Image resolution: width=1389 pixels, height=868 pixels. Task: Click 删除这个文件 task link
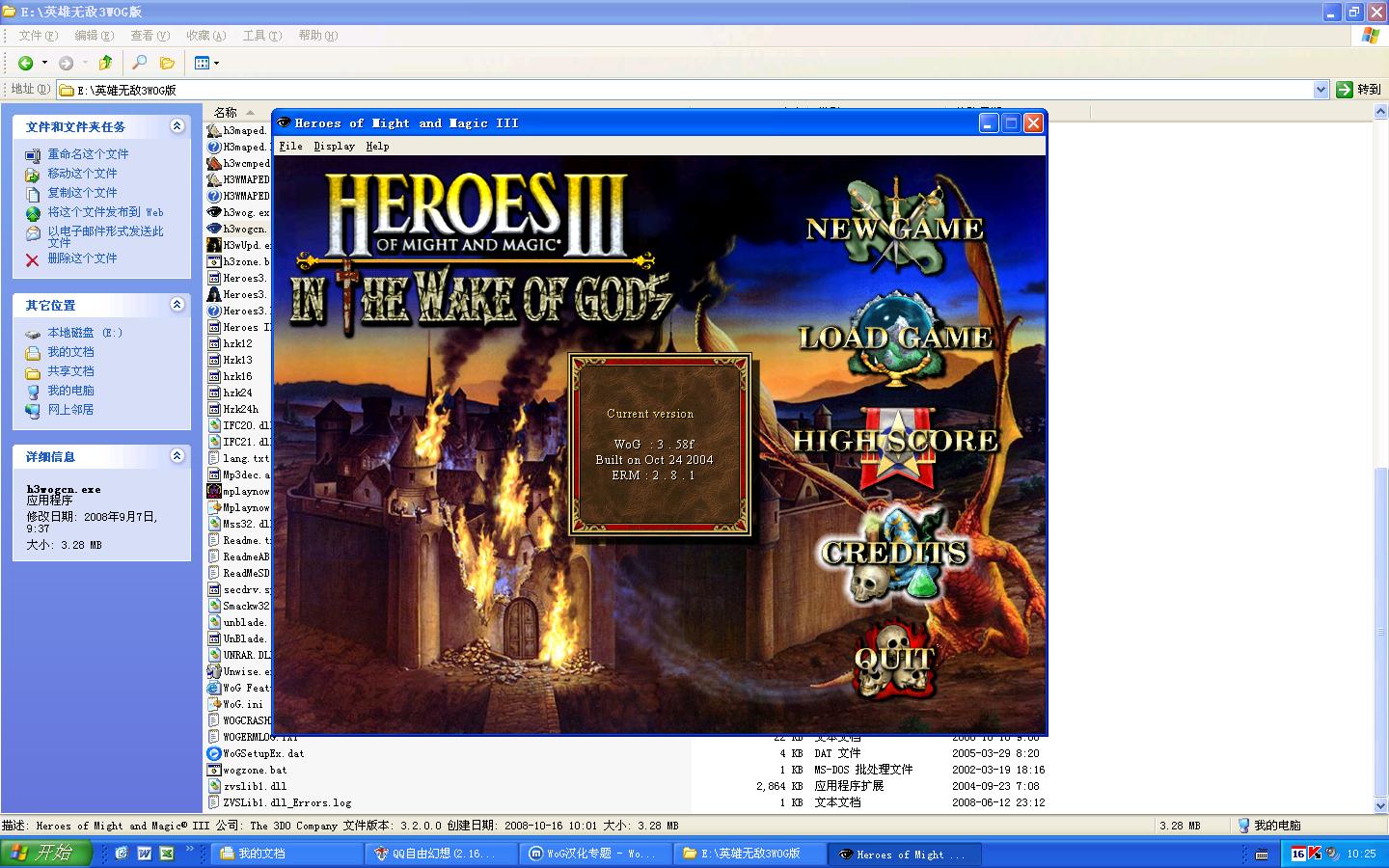(82, 258)
